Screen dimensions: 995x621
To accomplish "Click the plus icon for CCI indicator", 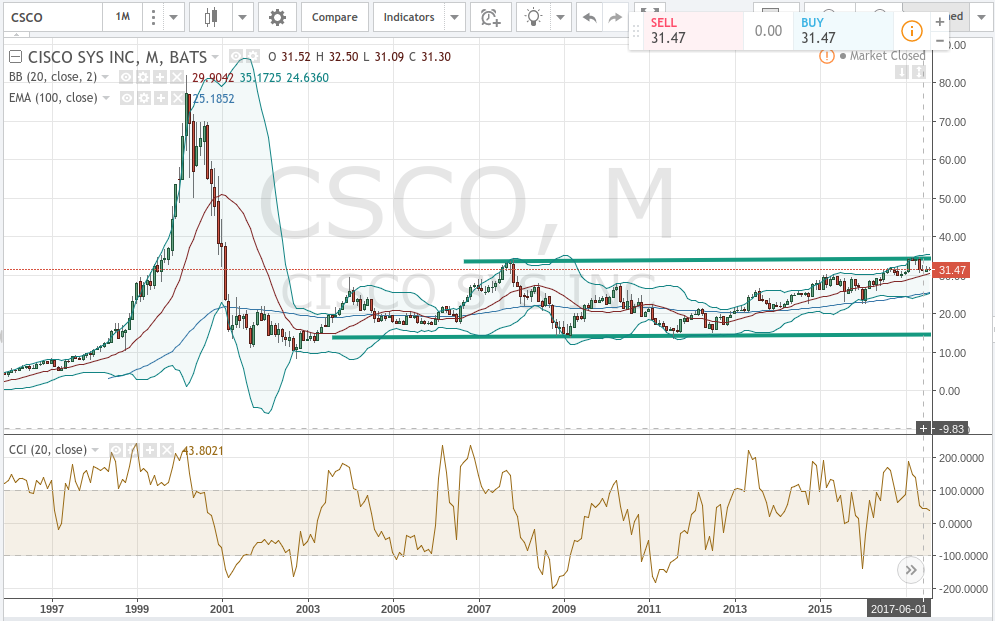I will click(150, 450).
